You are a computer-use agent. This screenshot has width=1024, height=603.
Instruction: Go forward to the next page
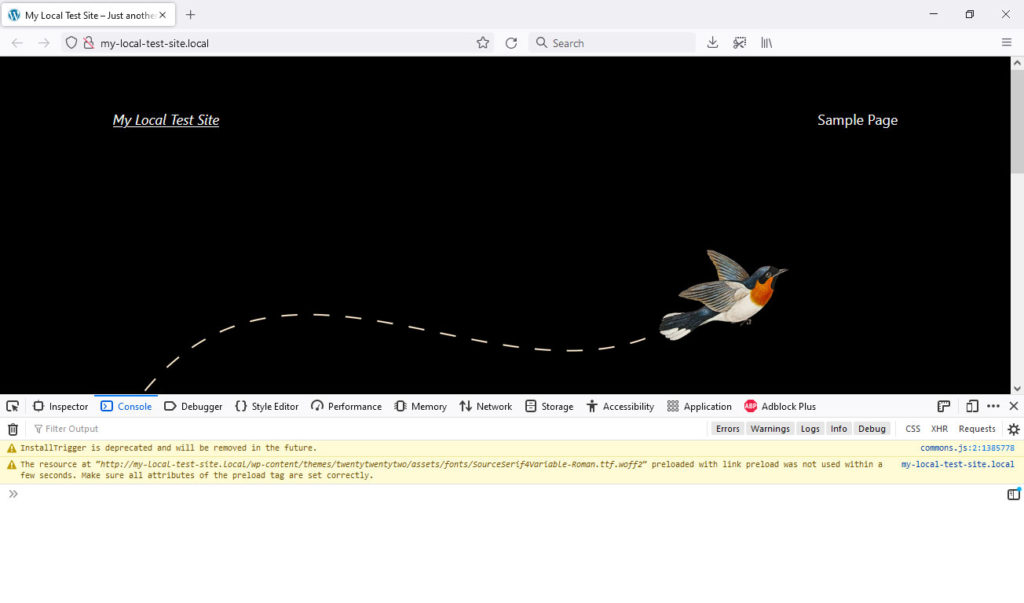click(44, 43)
